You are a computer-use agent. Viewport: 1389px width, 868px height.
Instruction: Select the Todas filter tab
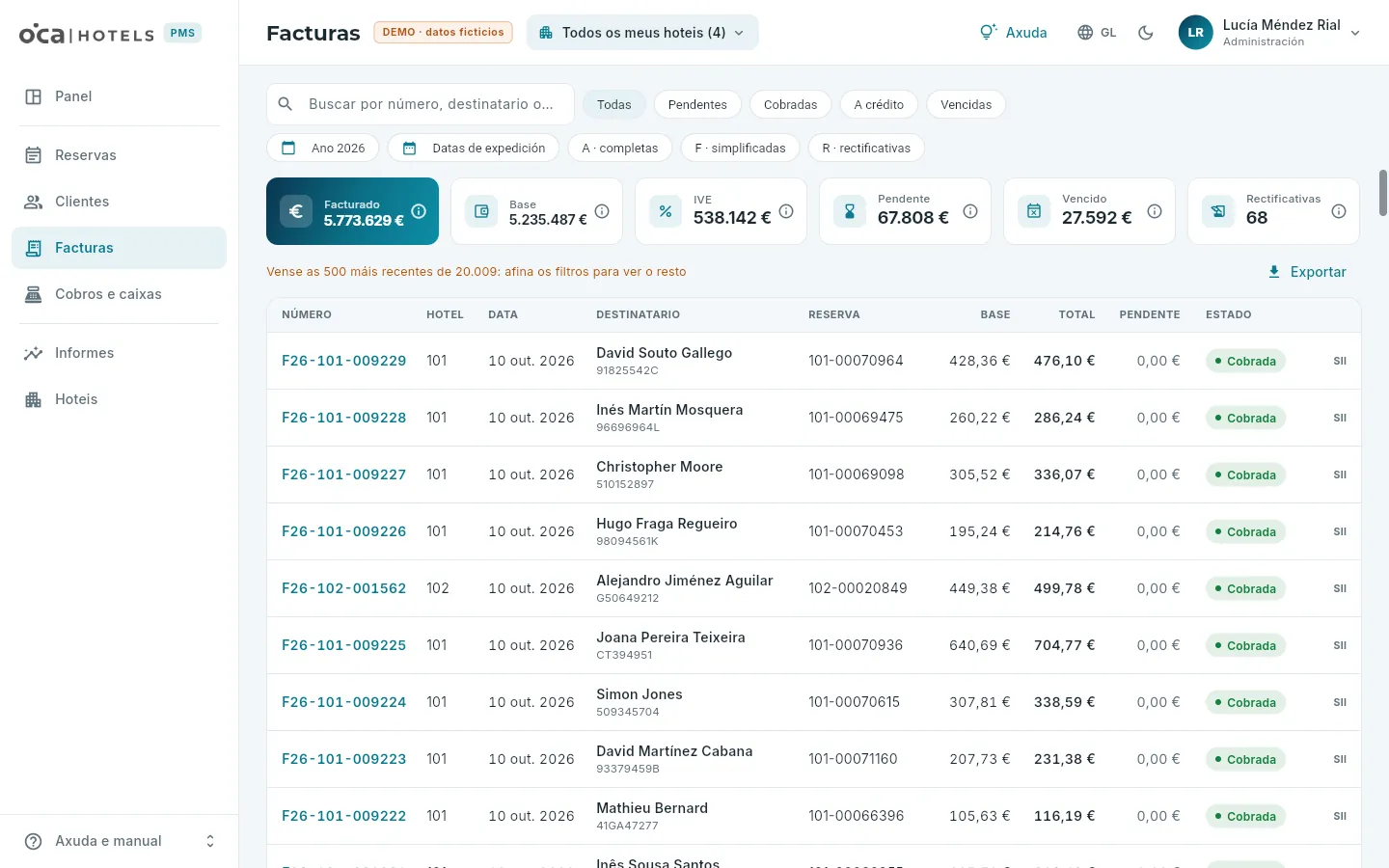(x=613, y=104)
